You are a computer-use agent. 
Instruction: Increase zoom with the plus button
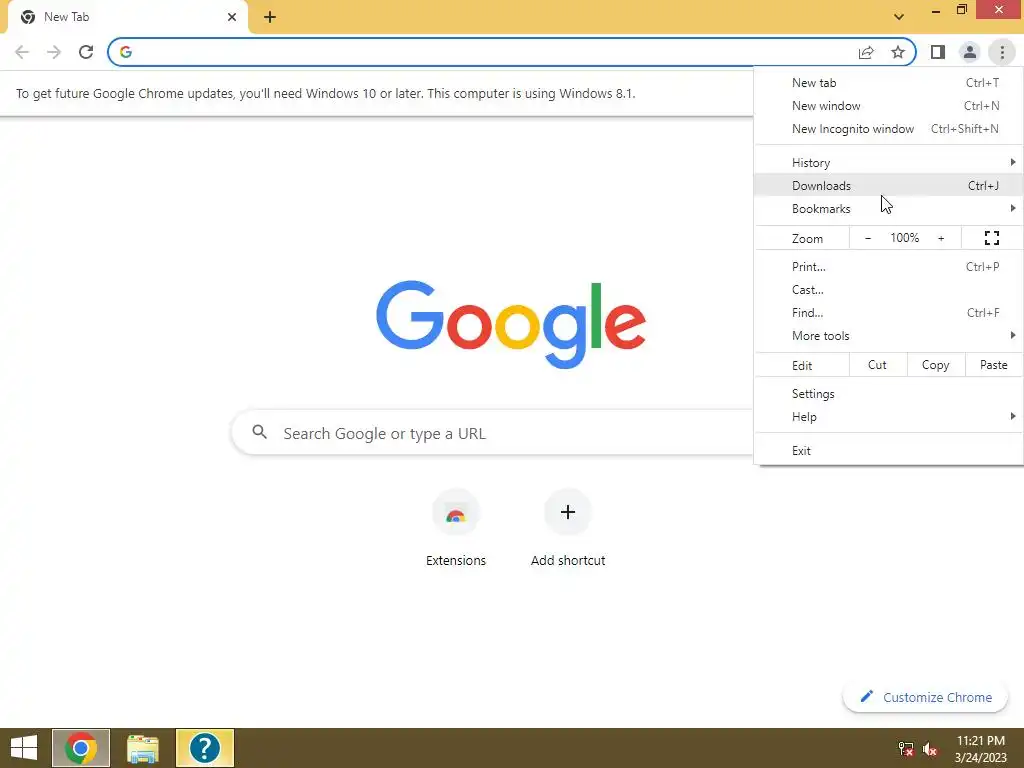pyautogui.click(x=941, y=238)
